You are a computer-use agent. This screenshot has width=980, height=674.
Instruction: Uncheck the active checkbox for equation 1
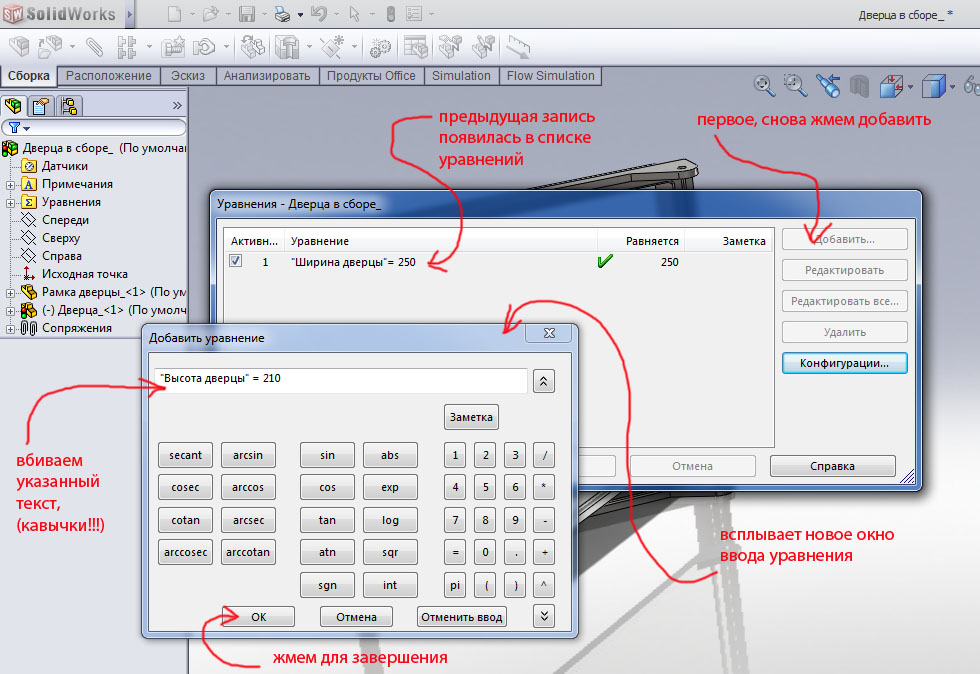click(x=236, y=261)
